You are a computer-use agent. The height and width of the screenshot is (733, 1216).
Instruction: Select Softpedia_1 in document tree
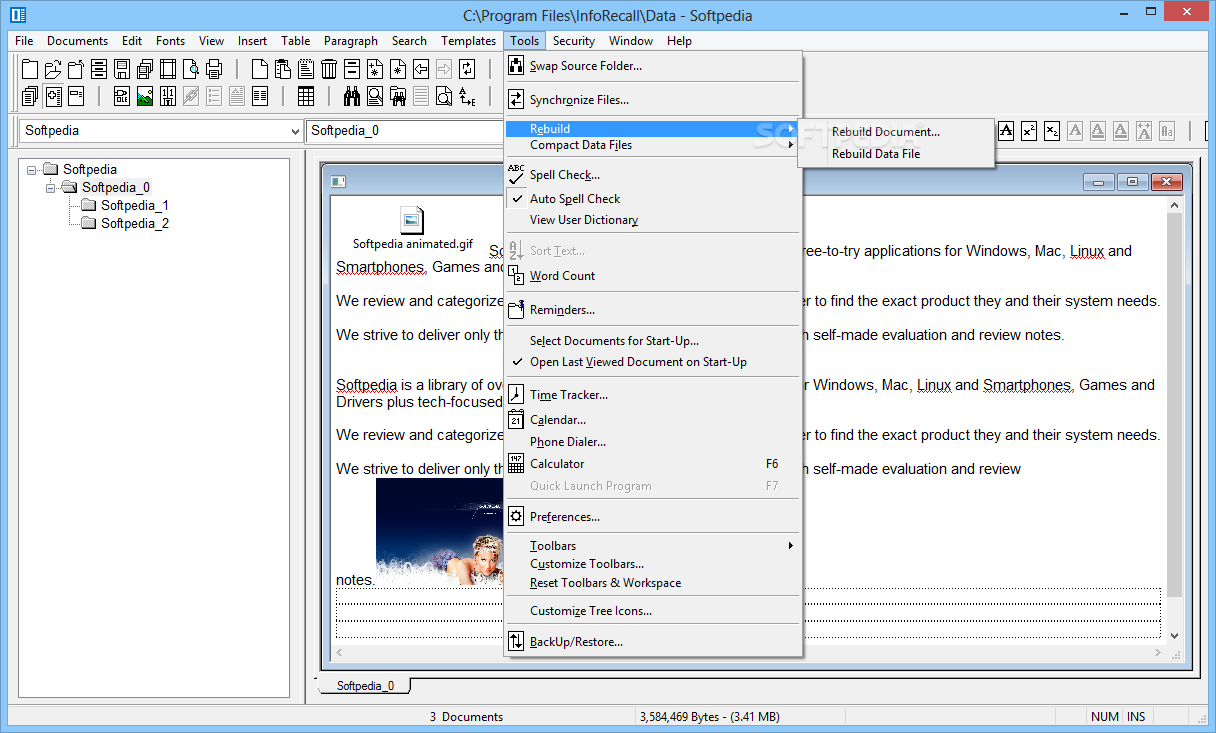[135, 205]
